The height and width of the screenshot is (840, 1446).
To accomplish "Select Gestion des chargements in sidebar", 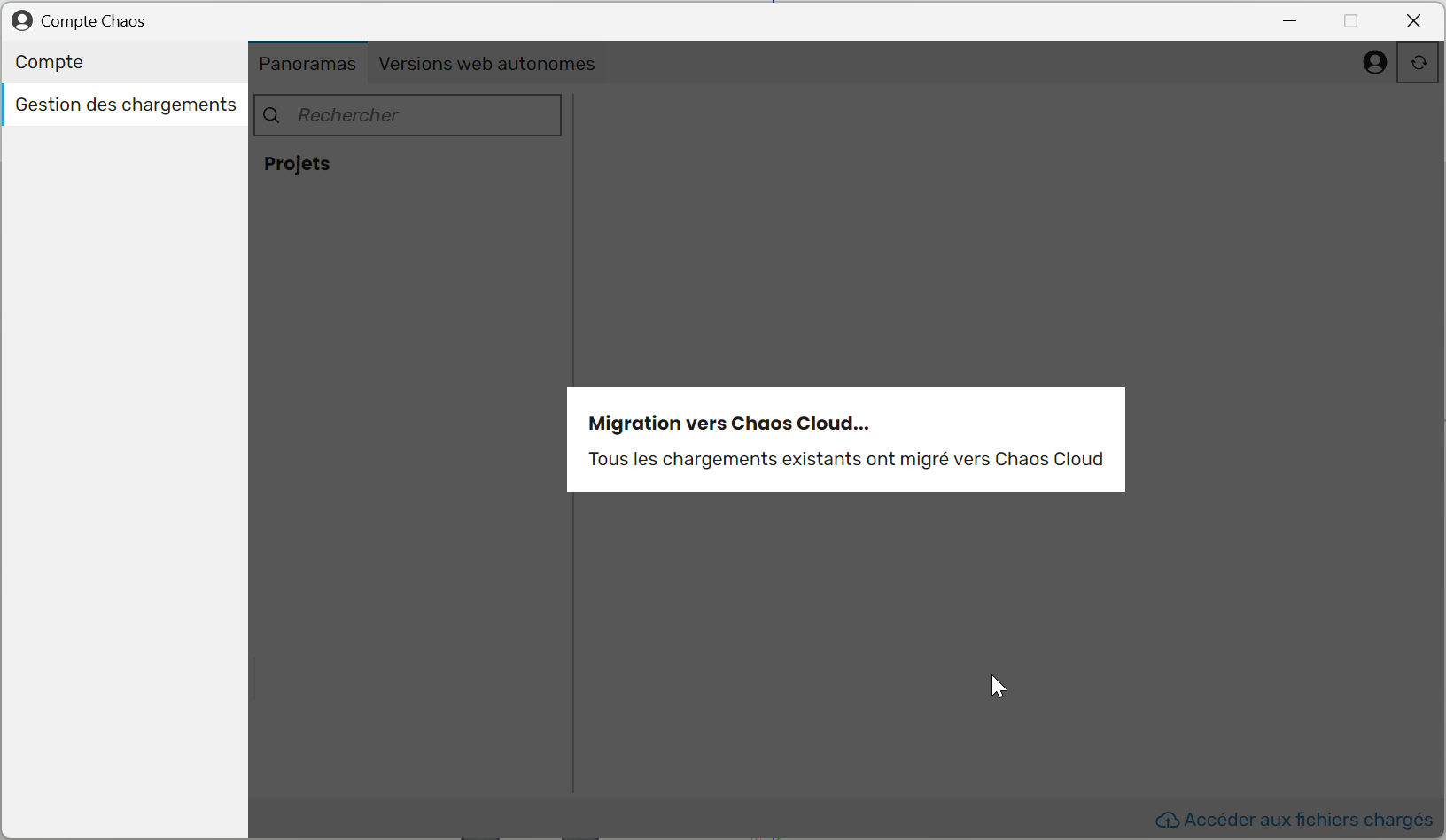I will 126,105.
